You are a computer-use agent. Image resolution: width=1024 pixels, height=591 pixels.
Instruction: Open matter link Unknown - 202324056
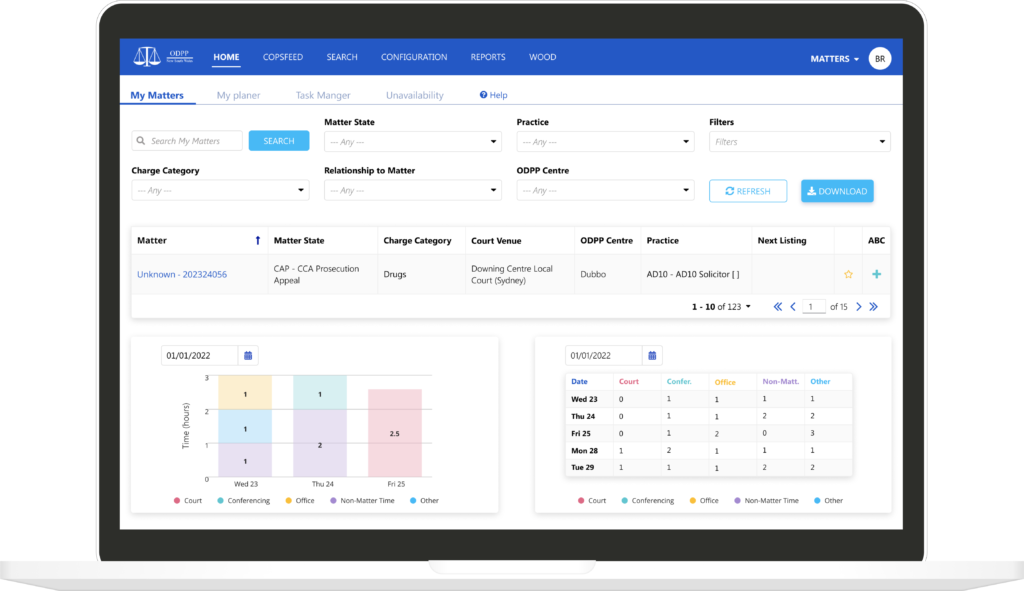182,274
